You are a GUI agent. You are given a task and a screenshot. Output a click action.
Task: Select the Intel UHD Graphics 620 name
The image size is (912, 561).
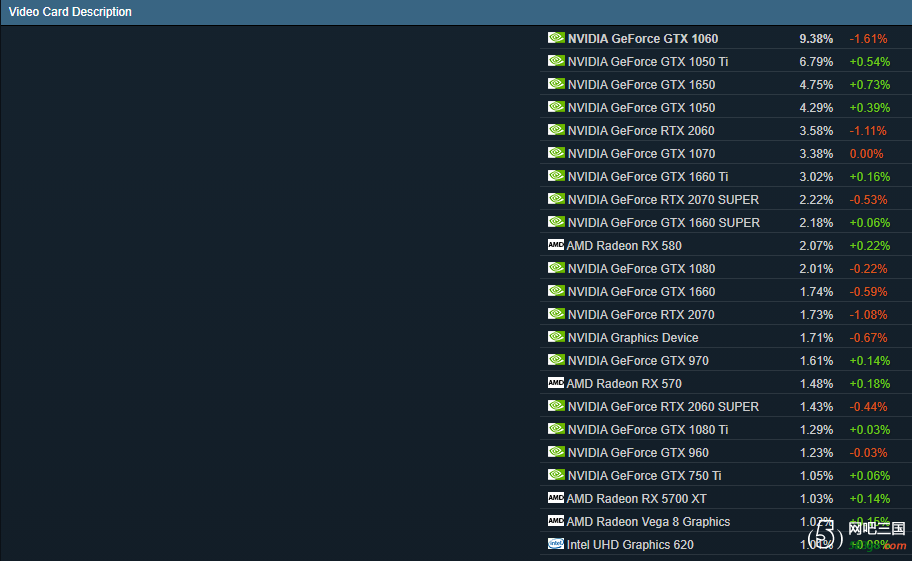click(630, 545)
